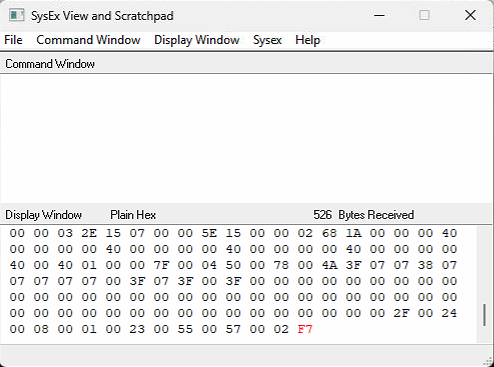Click the 2E byte in the first hex row
Image resolution: width=494 pixels, height=367 pixels.
click(x=89, y=233)
